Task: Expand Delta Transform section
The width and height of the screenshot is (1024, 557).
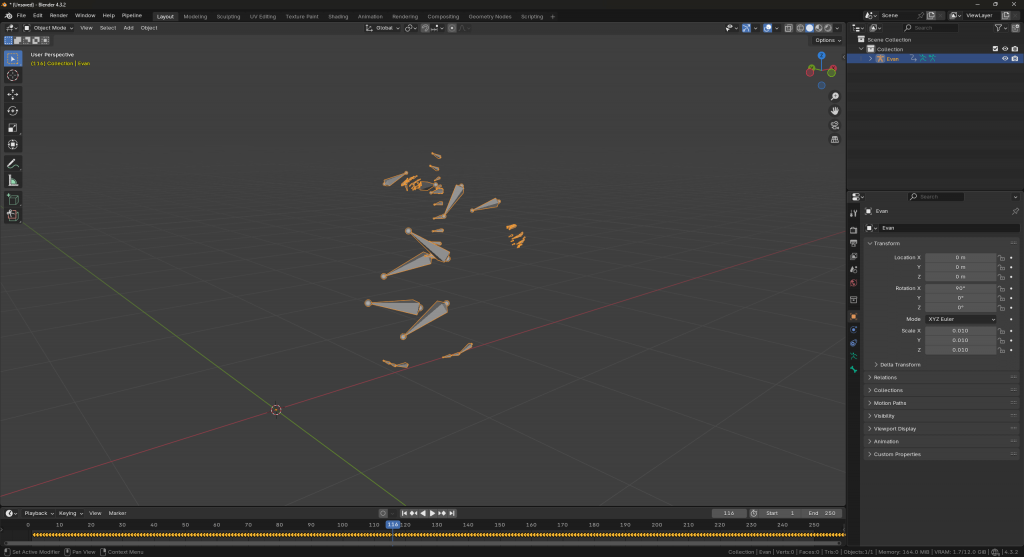Action: 899,365
